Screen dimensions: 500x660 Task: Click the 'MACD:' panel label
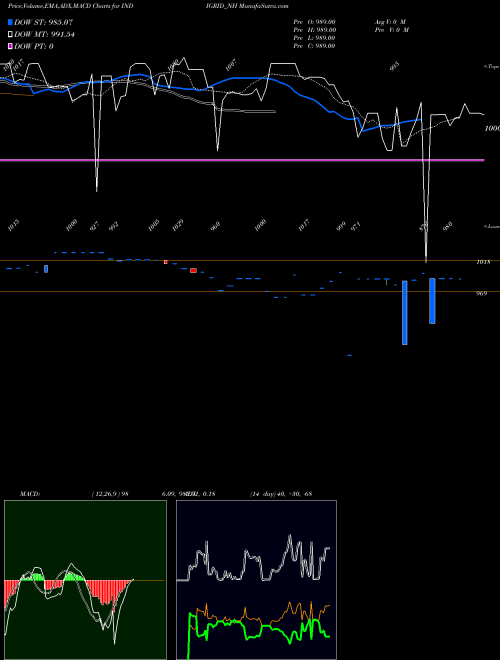coord(30,494)
